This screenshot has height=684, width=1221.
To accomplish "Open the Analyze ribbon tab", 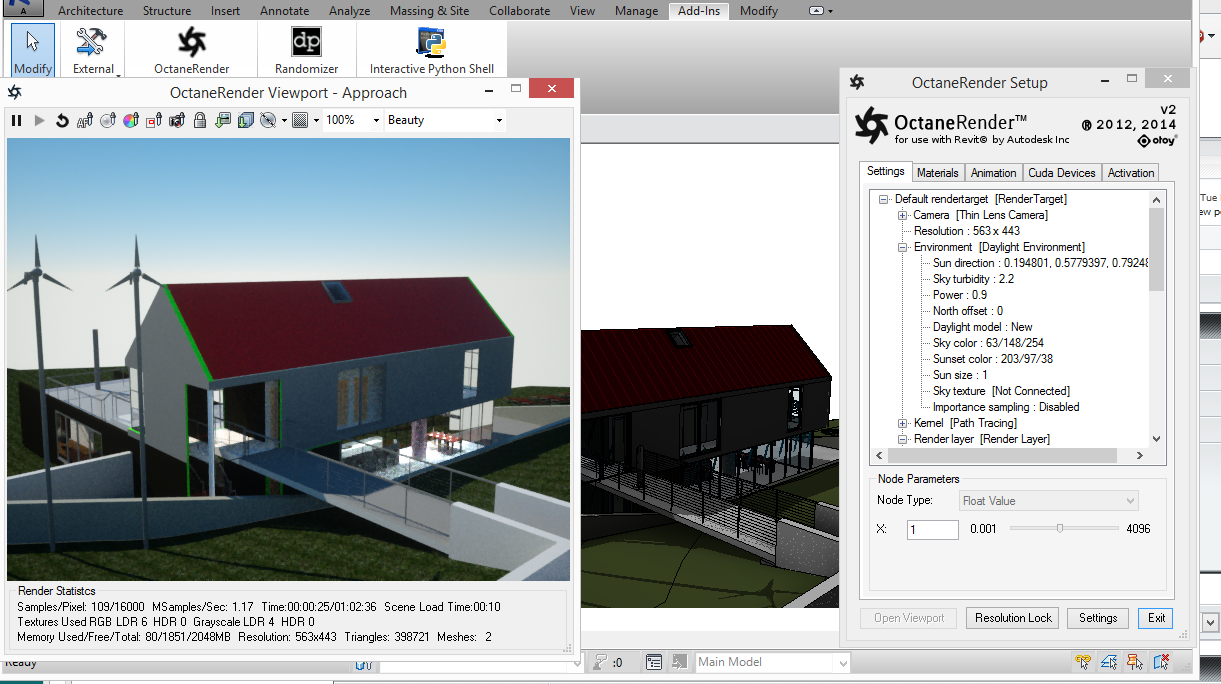I will click(350, 11).
